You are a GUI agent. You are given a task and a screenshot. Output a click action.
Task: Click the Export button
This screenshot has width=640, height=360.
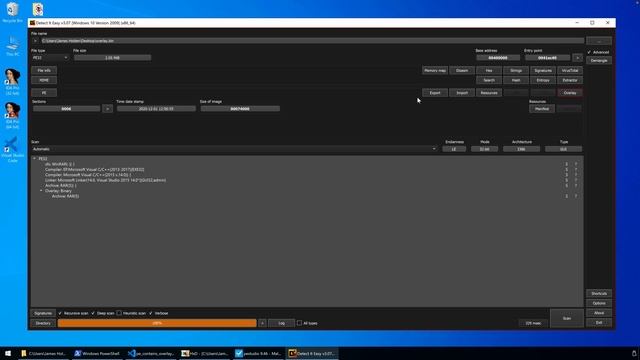[x=435, y=93]
